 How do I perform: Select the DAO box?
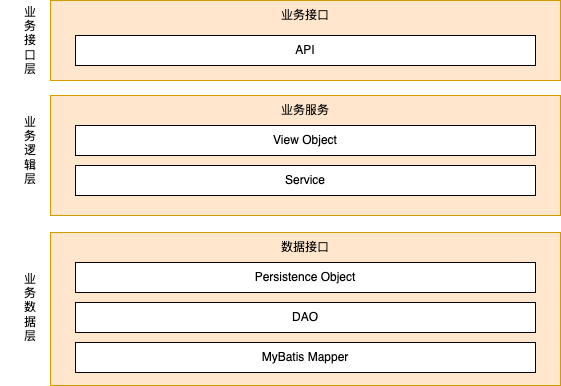(305, 317)
